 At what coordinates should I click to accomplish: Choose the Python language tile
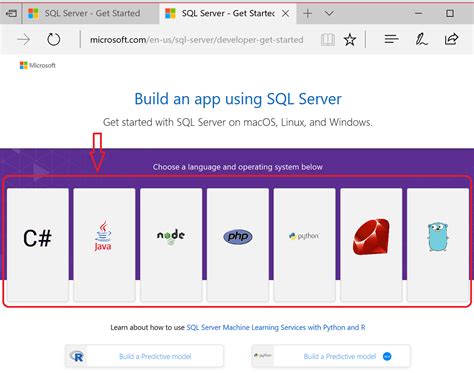pos(304,245)
